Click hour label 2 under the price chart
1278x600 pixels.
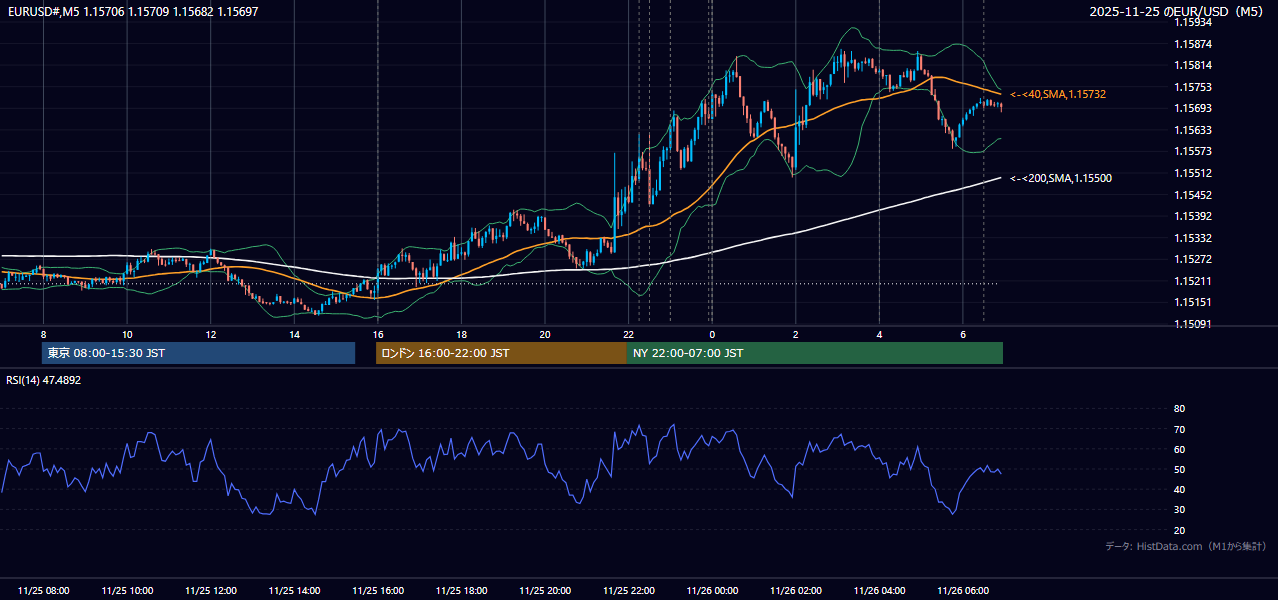tap(795, 334)
